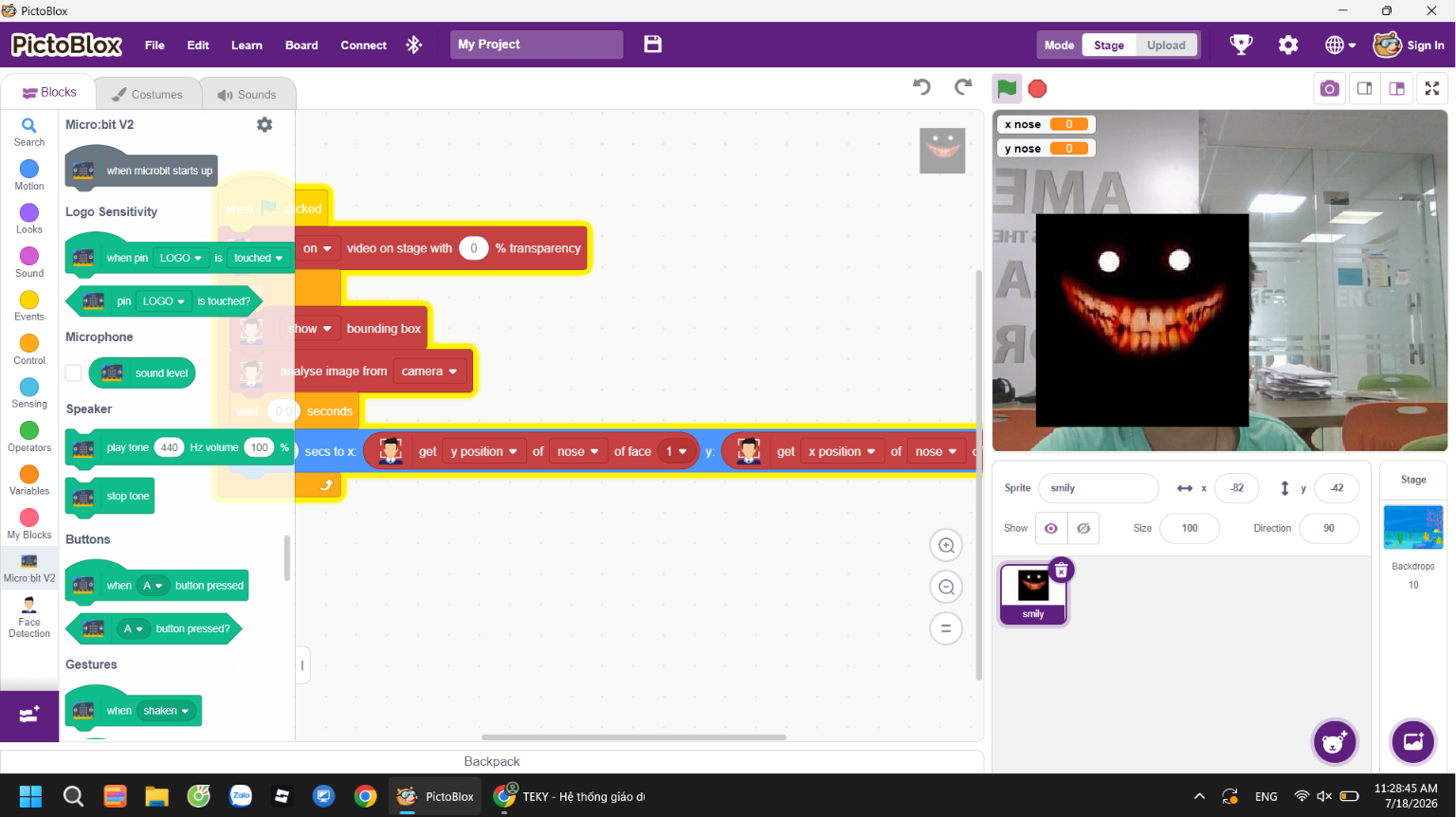Screen dimensions: 1456x817
Task: Open Micro:bit V2 palette settings gear
Action: [x=264, y=124]
